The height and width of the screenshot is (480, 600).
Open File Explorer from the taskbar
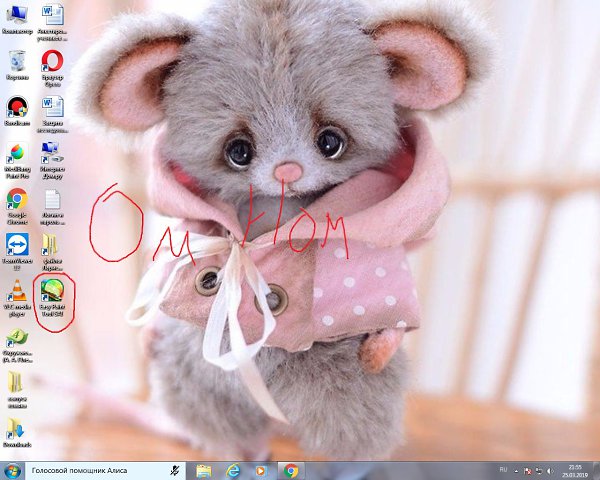click(204, 471)
